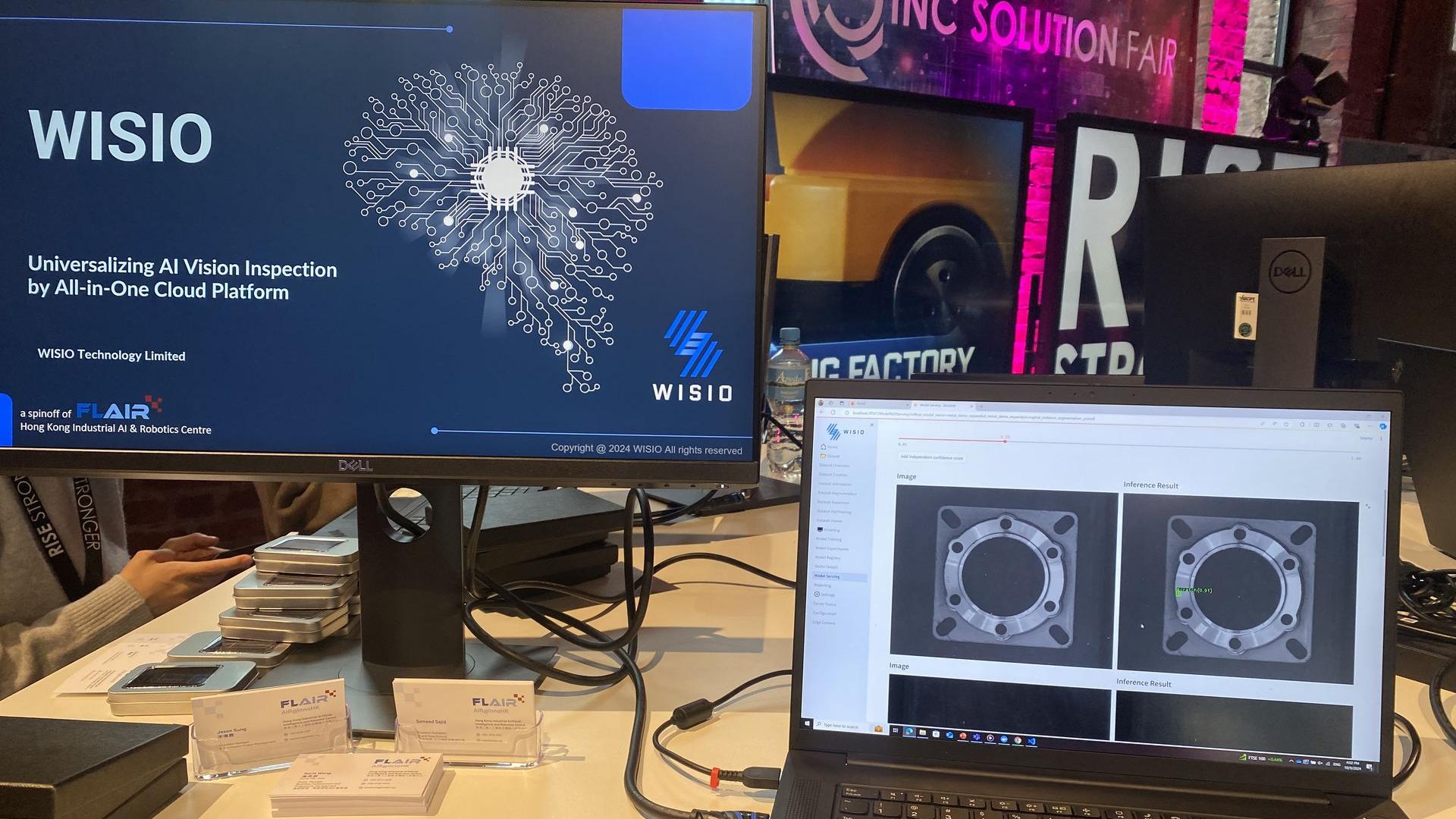Click the Microsoft Edge taskbar icon
The image size is (1456, 819).
point(909,732)
